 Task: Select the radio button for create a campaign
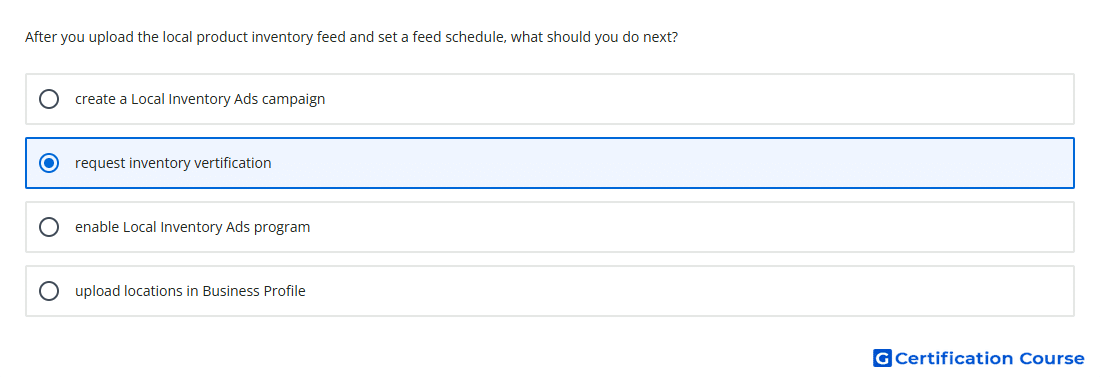(49, 99)
